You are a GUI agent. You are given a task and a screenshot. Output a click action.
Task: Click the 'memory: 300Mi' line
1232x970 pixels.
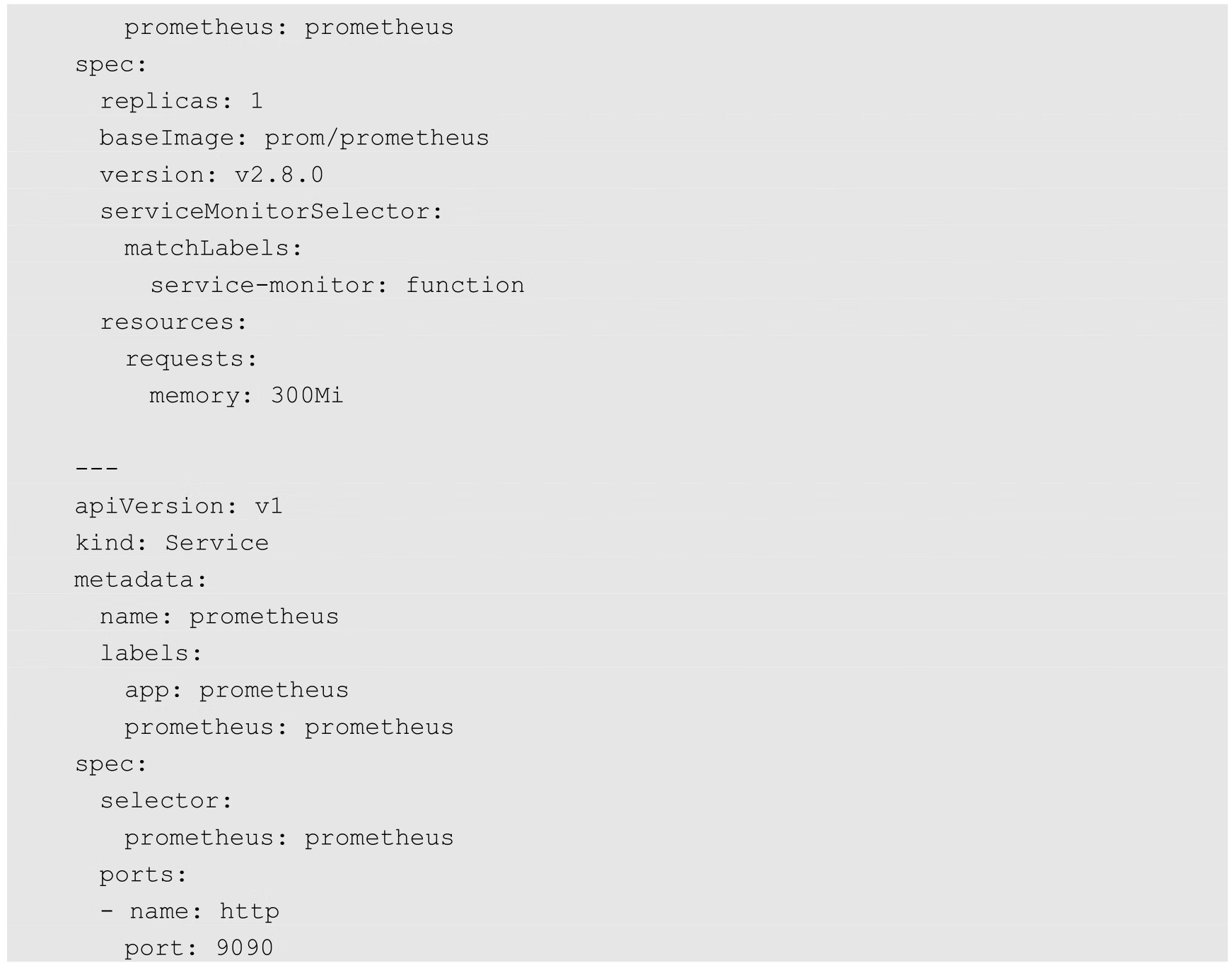click(x=246, y=396)
